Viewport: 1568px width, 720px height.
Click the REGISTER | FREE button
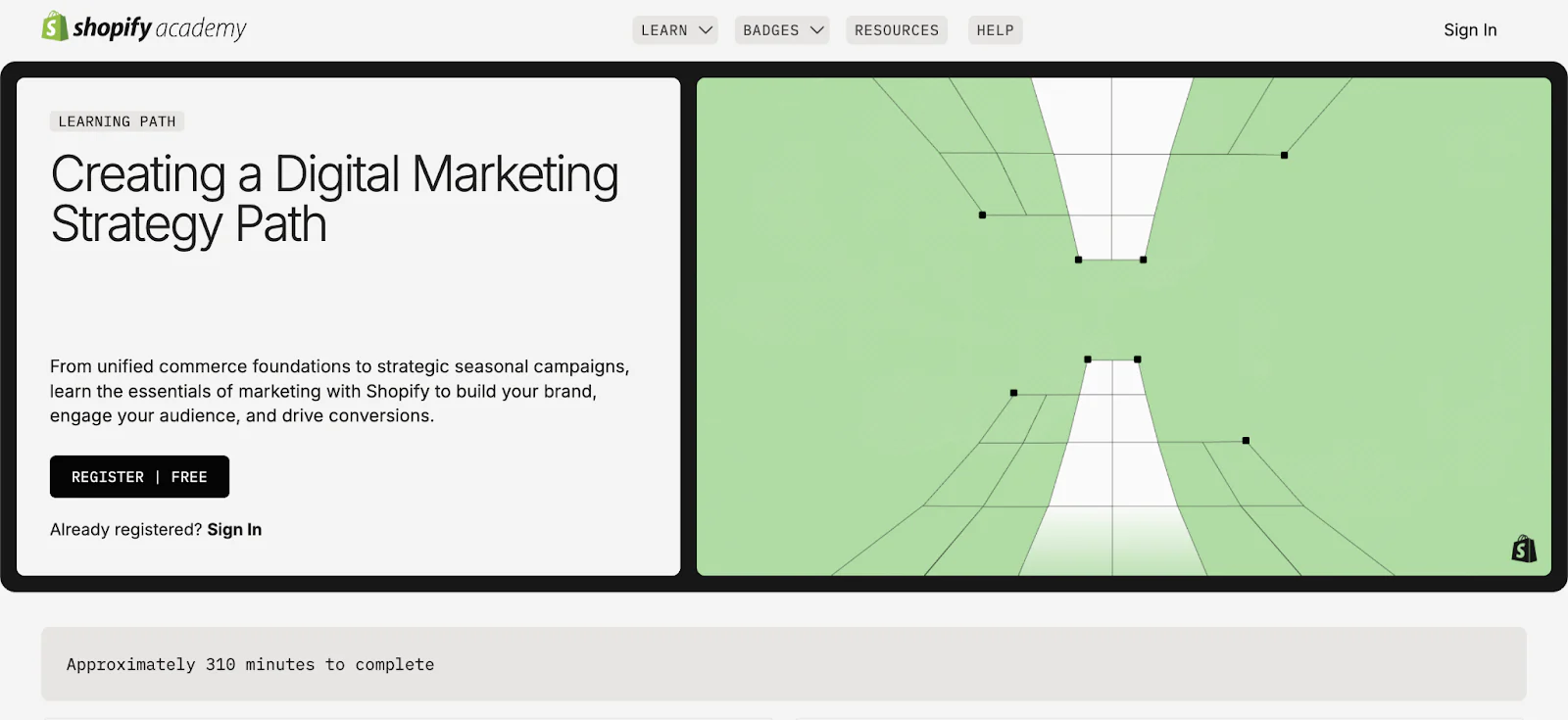[x=139, y=477]
